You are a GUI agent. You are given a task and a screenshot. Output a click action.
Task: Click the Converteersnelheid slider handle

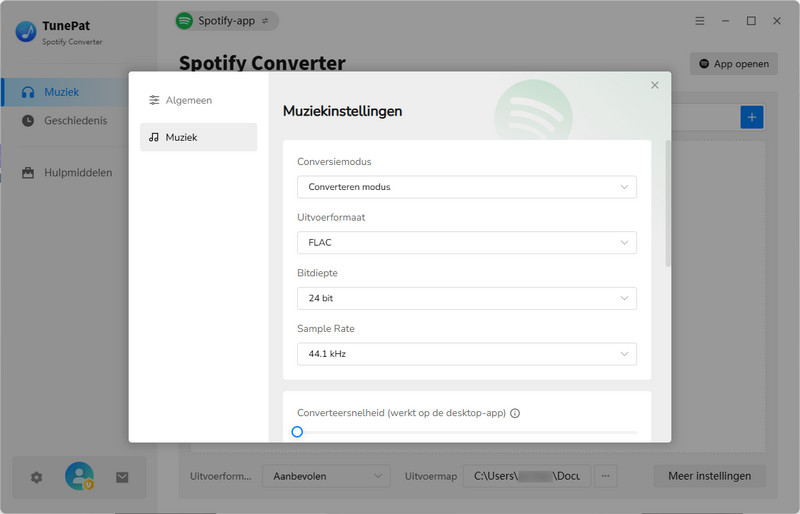point(297,432)
